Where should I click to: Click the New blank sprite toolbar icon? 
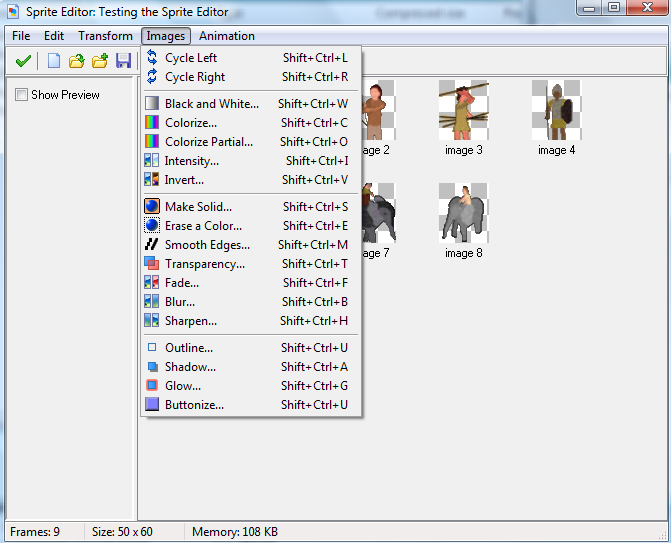click(x=53, y=61)
